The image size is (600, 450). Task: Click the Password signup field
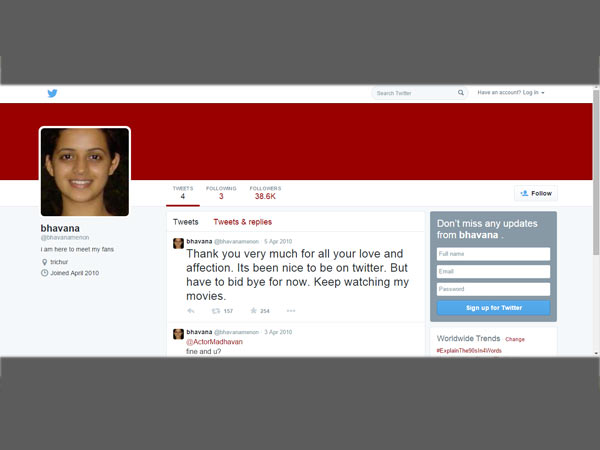(x=493, y=289)
